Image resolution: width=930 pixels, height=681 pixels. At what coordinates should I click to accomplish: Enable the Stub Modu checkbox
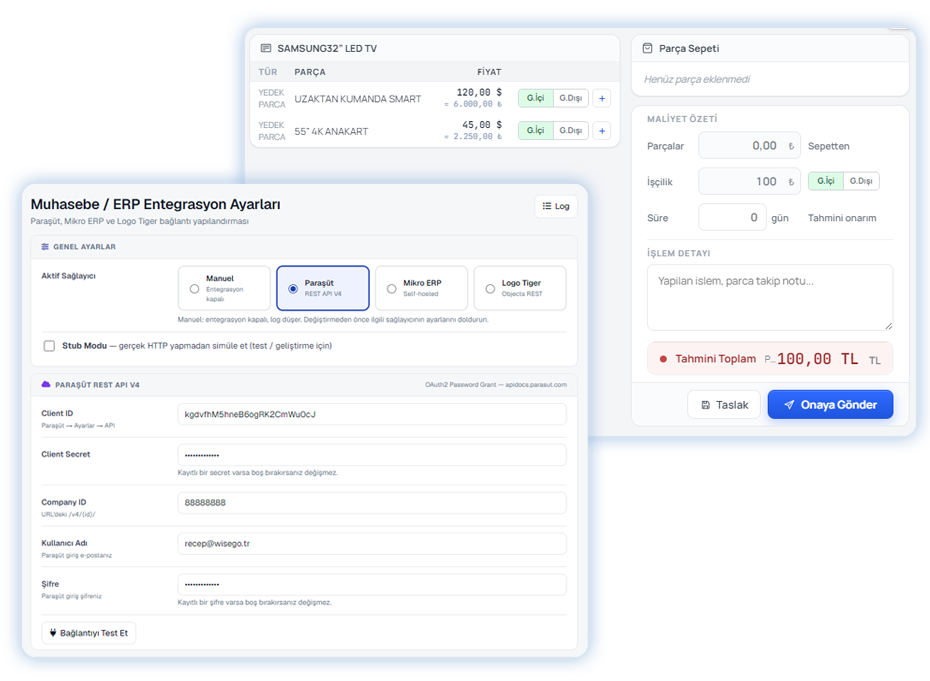pyautogui.click(x=49, y=346)
